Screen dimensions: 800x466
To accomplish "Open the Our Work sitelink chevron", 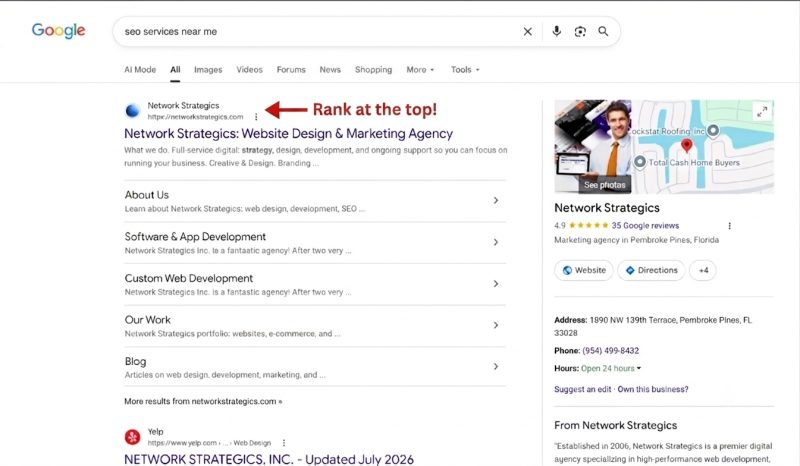I will coord(496,325).
